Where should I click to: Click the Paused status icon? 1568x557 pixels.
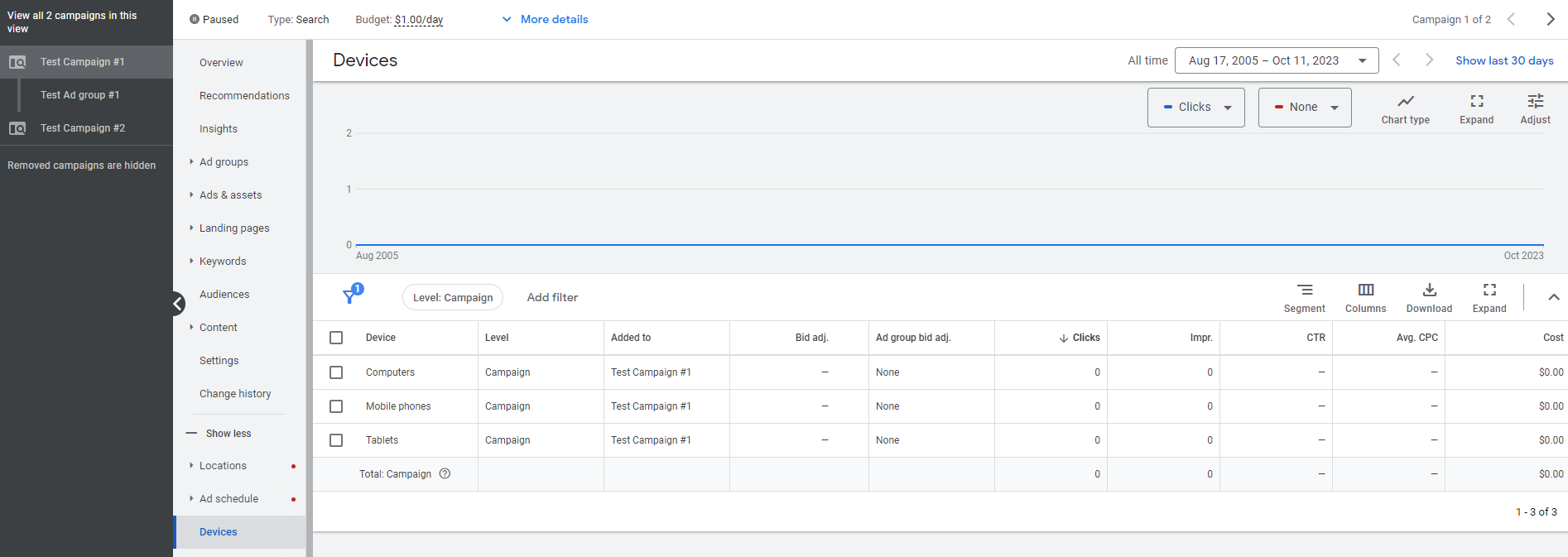point(195,19)
